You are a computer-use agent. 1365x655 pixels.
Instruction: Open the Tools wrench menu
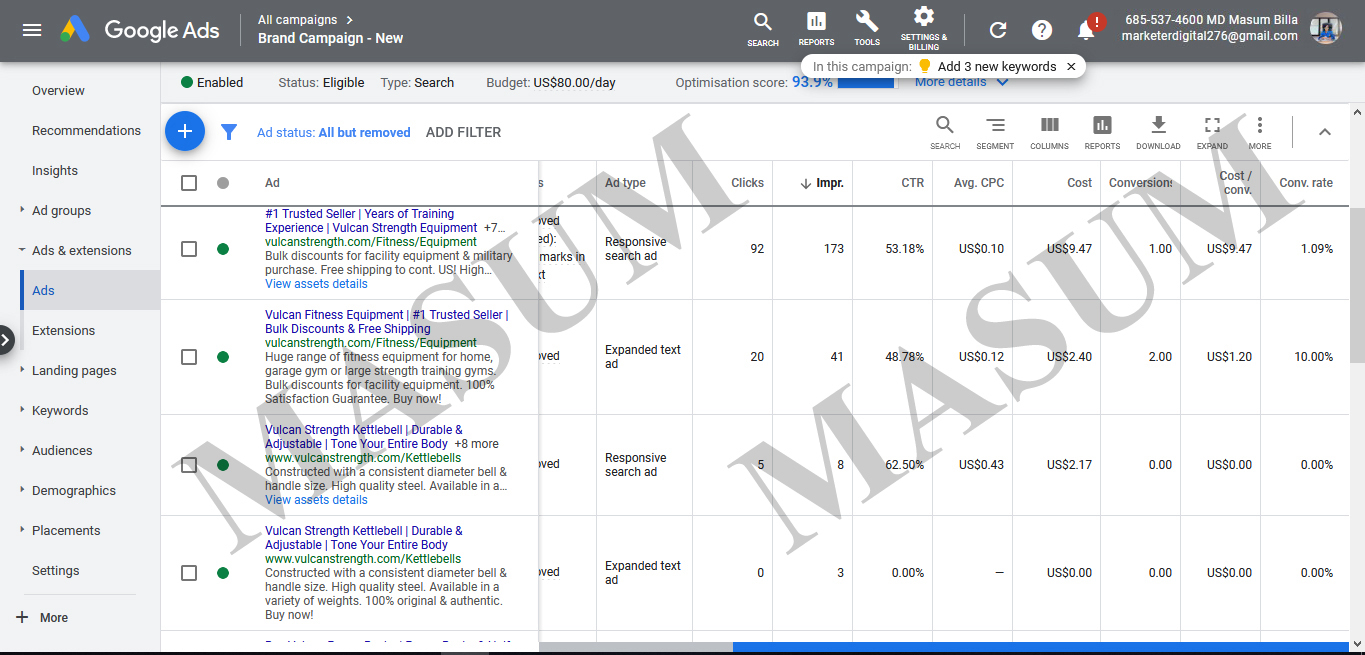pyautogui.click(x=867, y=29)
